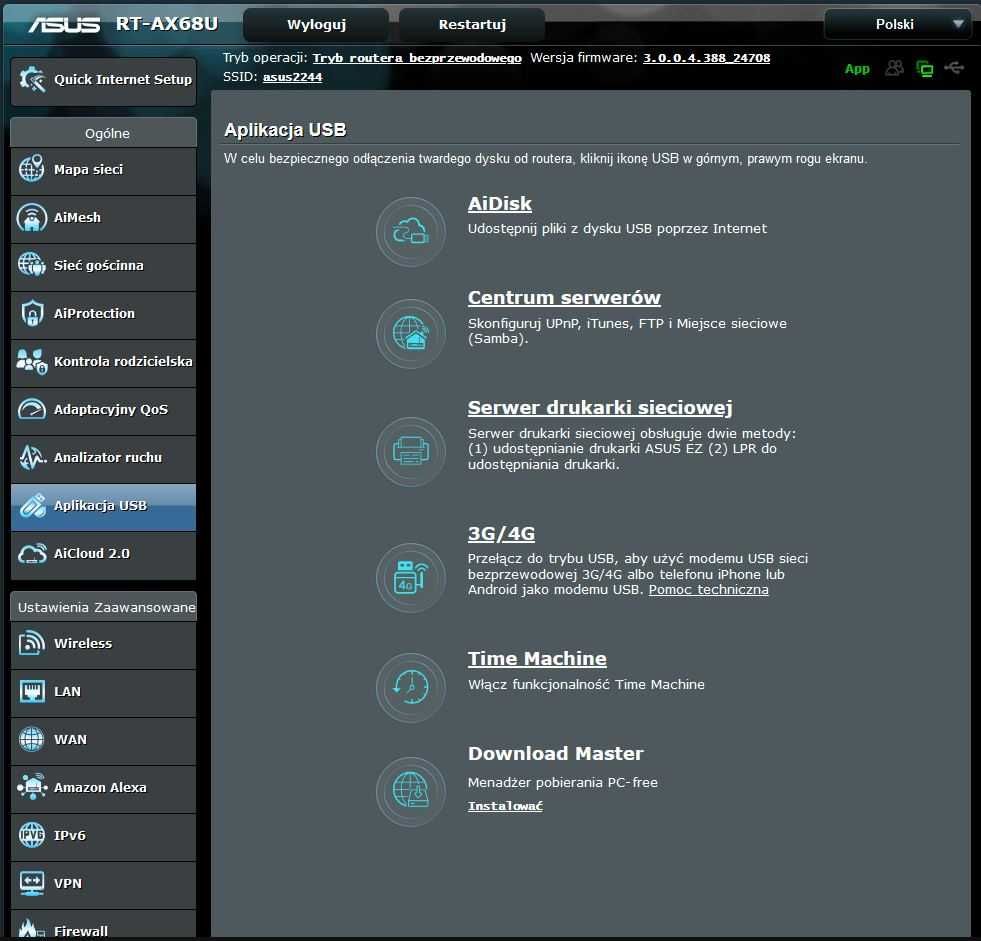This screenshot has height=941, width=981.
Task: Click the network clients status icon
Action: click(x=925, y=68)
